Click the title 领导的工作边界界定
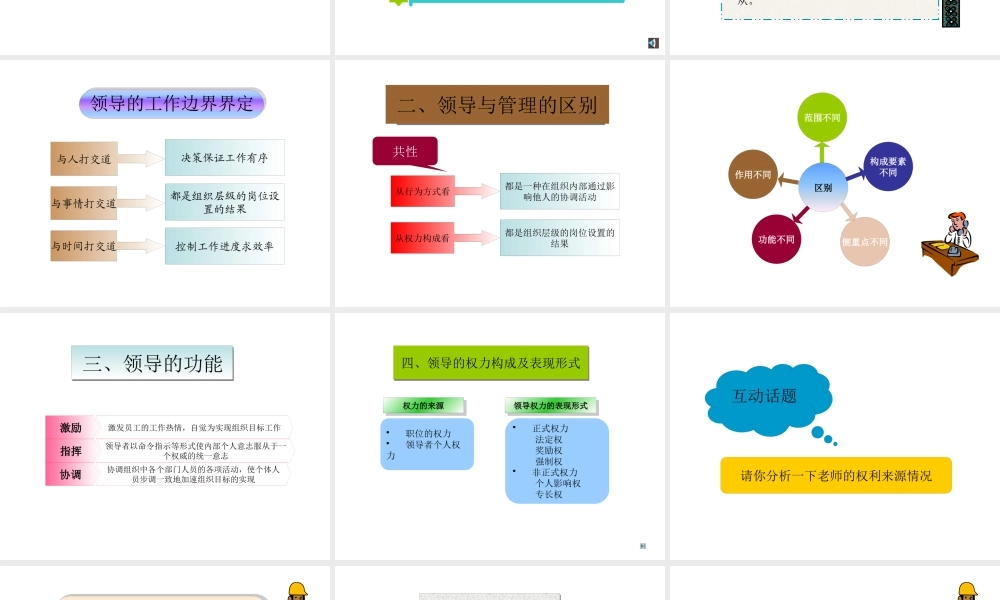1000x600 pixels. click(172, 103)
